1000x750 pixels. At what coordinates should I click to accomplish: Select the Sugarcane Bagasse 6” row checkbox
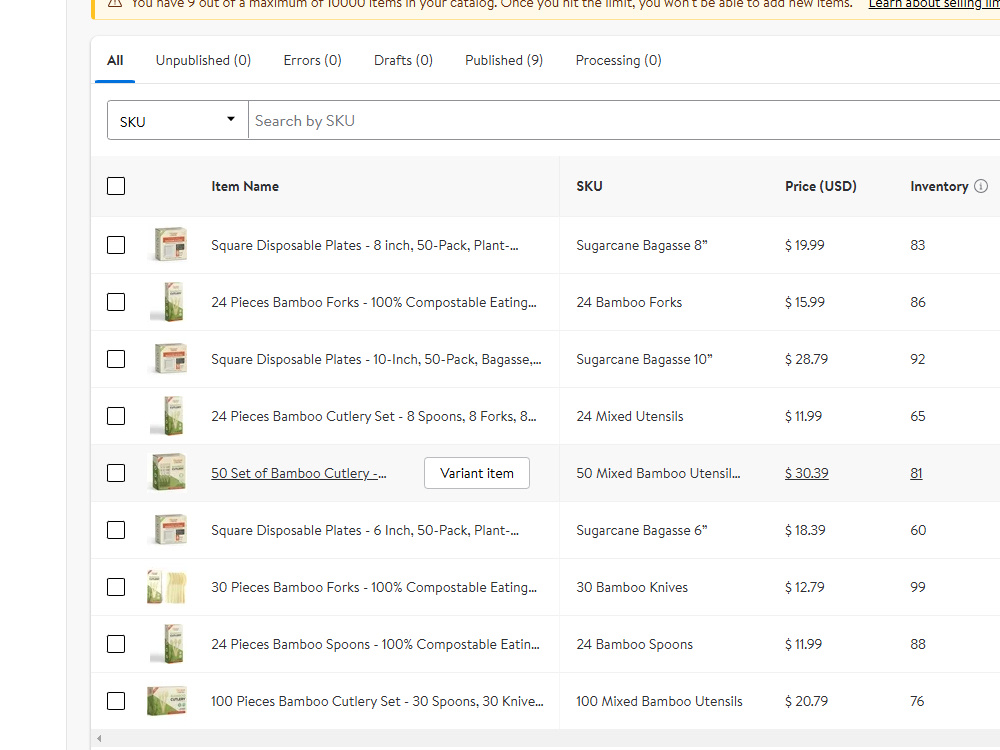(116, 530)
